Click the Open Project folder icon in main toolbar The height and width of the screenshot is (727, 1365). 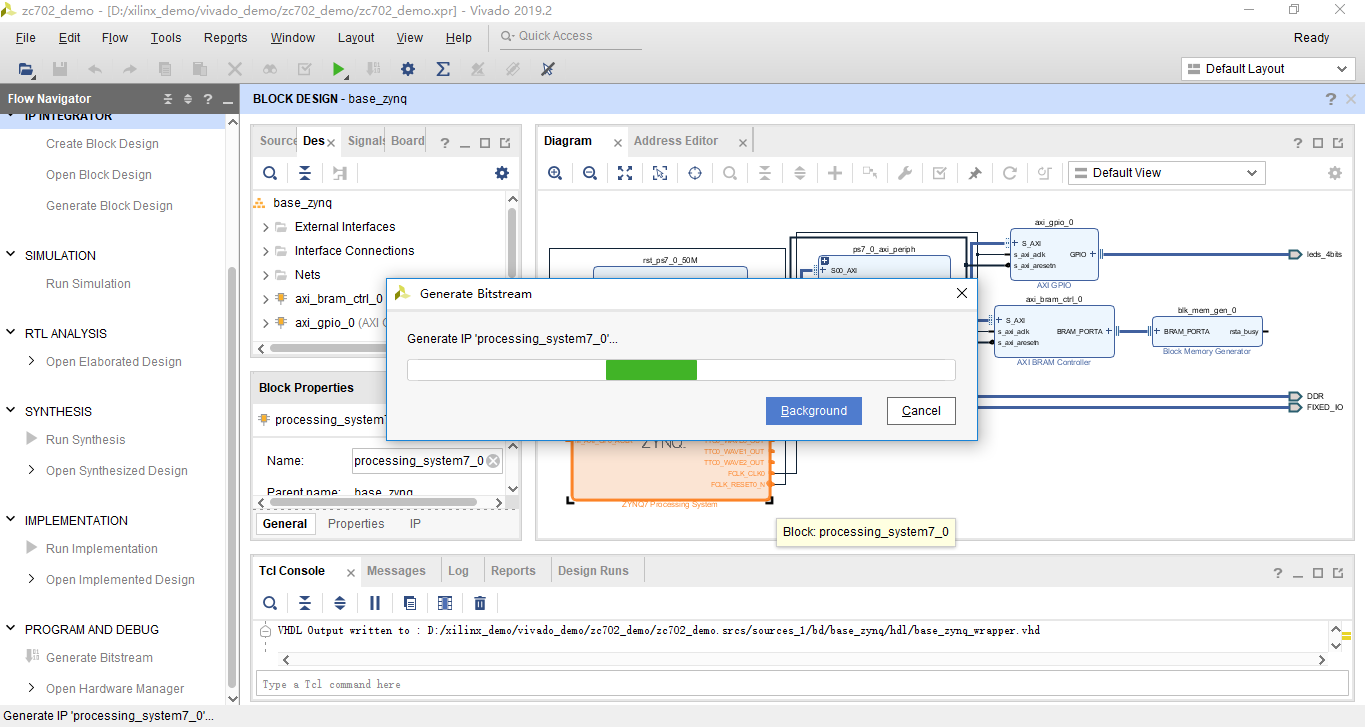(26, 69)
